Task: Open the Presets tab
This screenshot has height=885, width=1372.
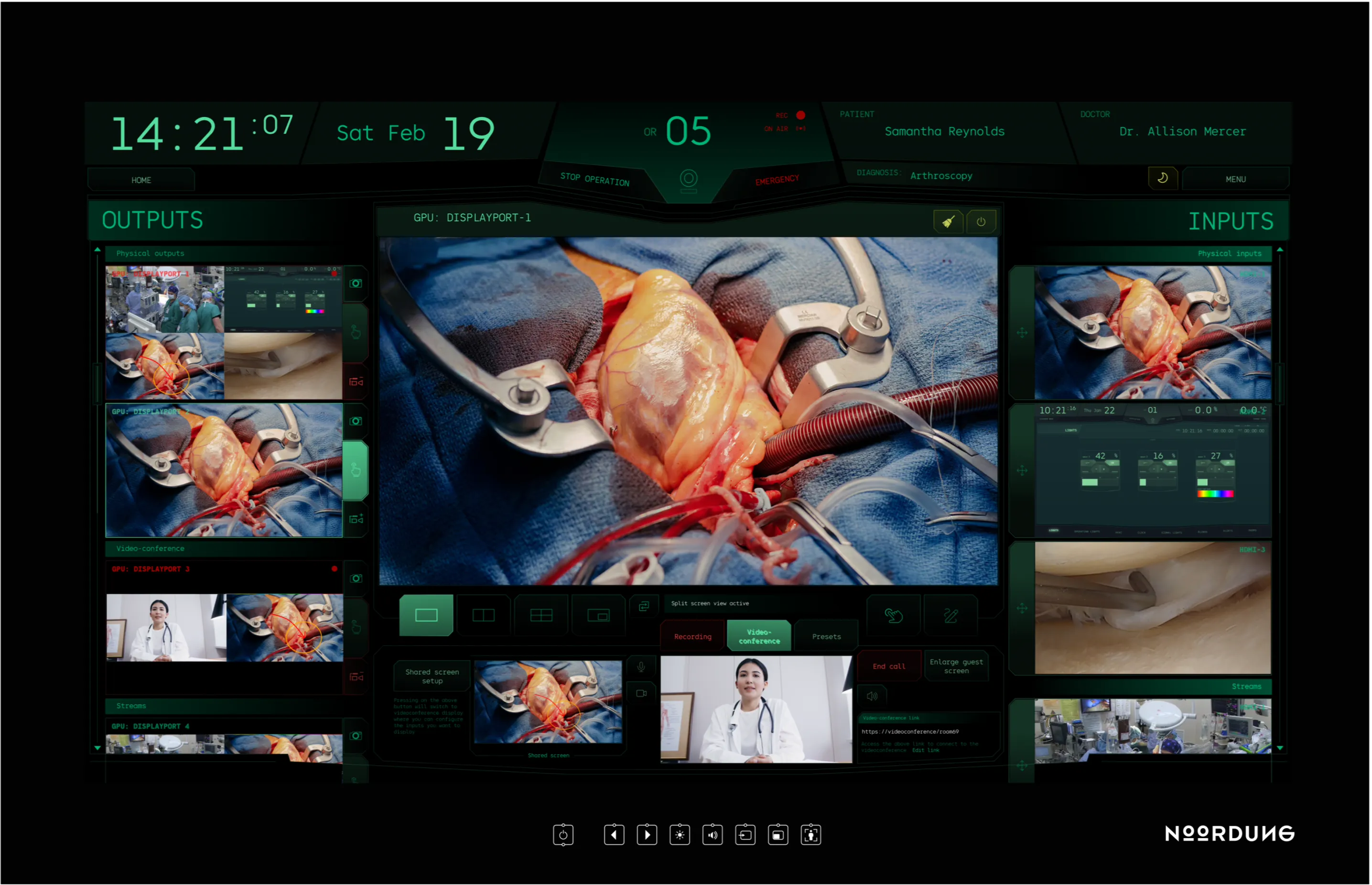Action: 826,637
